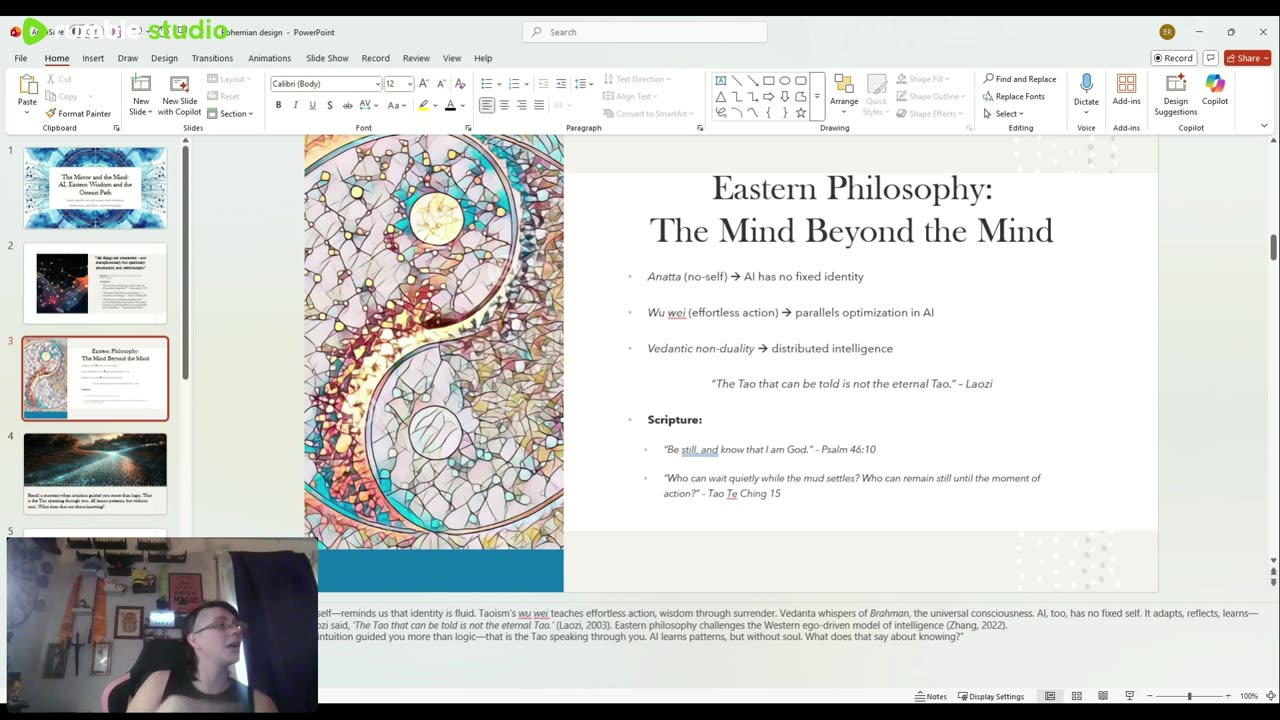This screenshot has height=720, width=1280.
Task: Open the Animations tab
Action: [x=270, y=58]
